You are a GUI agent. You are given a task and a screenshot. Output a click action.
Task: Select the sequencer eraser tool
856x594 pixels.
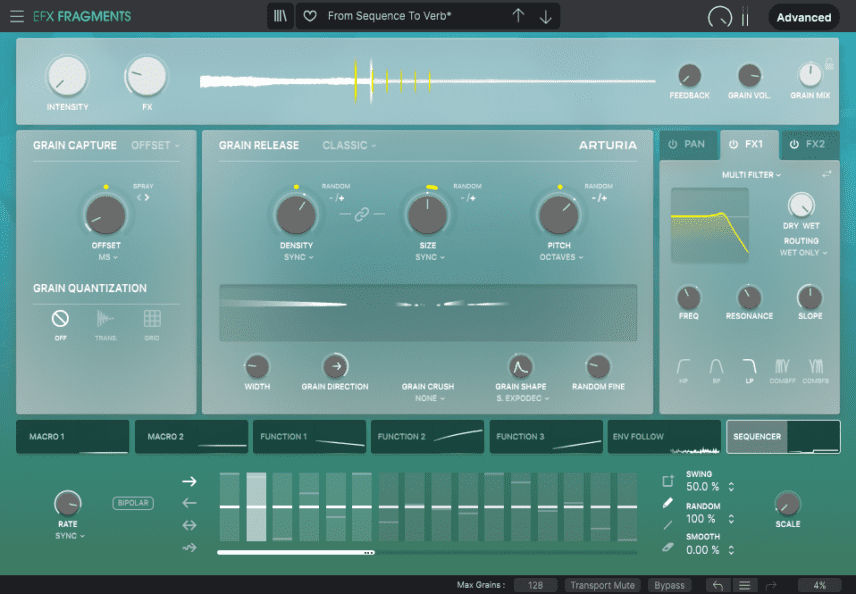(668, 547)
